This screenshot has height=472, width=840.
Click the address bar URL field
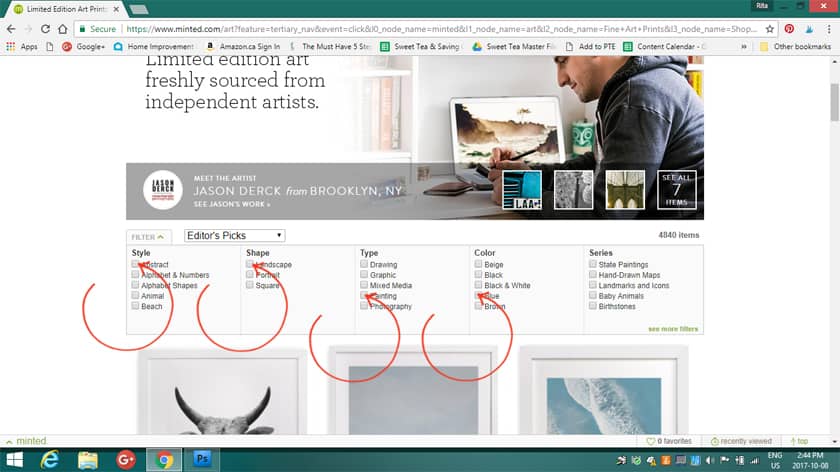pos(441,29)
